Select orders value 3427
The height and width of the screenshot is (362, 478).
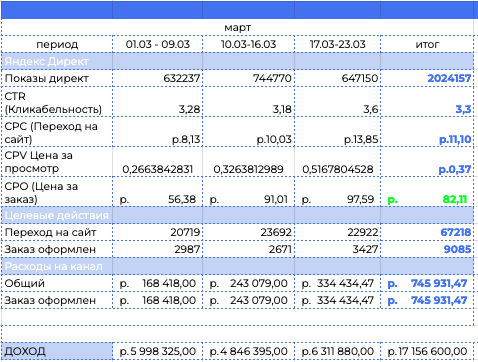337,249
